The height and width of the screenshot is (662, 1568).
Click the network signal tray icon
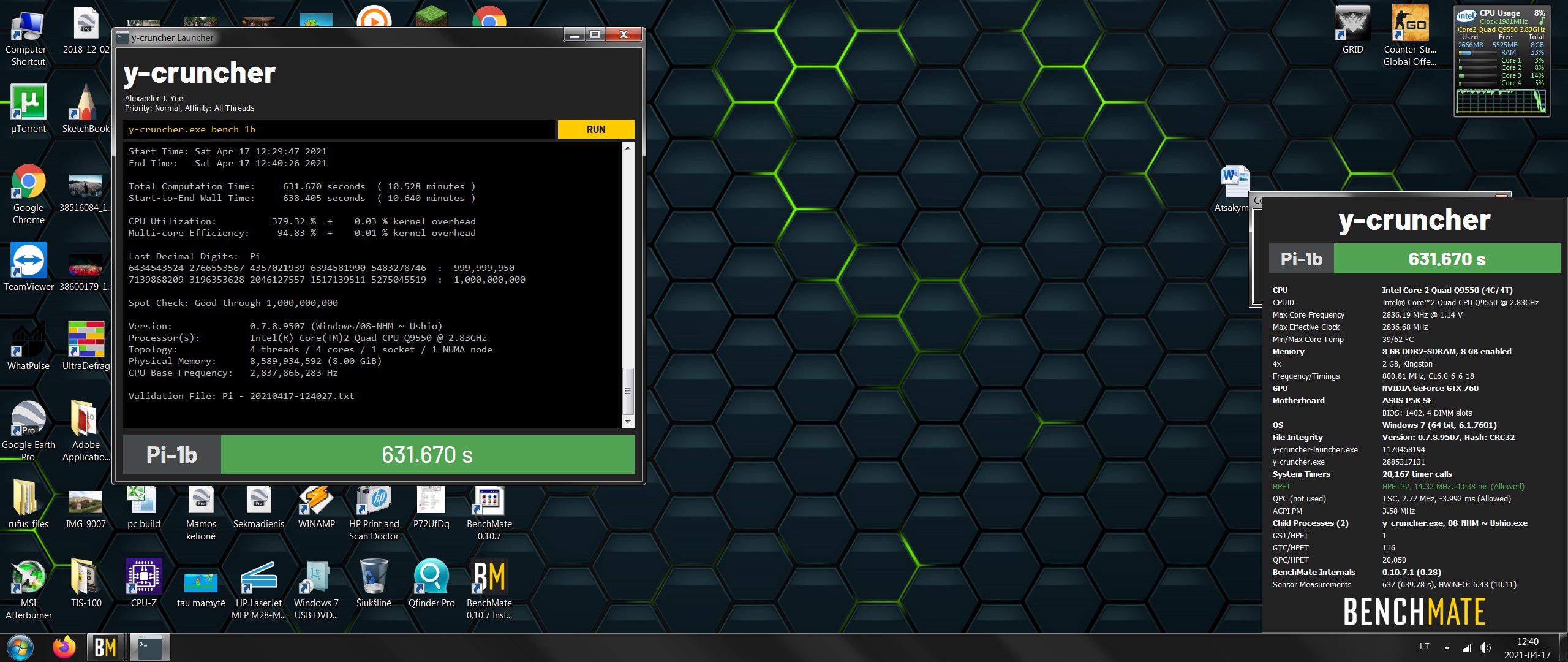click(x=1466, y=647)
